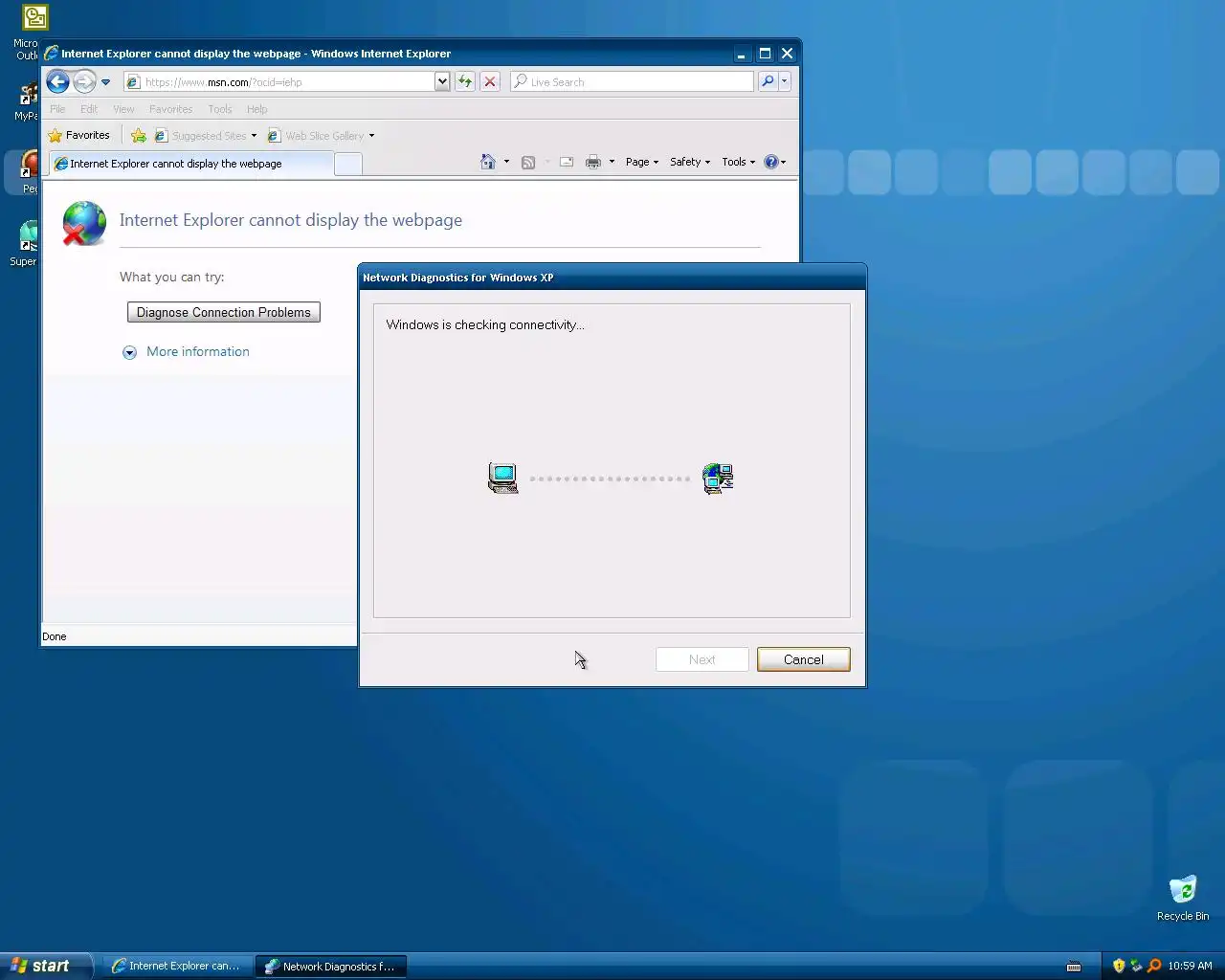Click the yellow security shield tray icon
Image resolution: width=1225 pixels, height=980 pixels.
coord(1119,967)
